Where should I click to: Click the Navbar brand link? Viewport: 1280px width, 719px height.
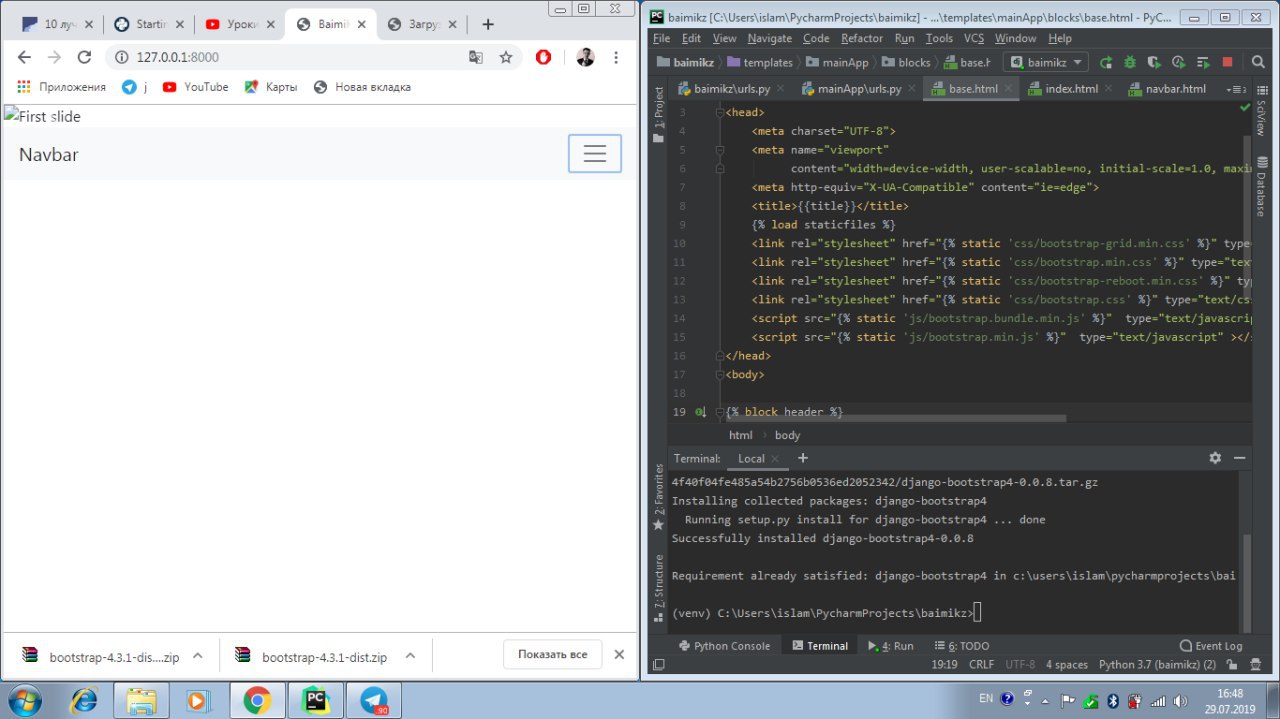click(48, 154)
